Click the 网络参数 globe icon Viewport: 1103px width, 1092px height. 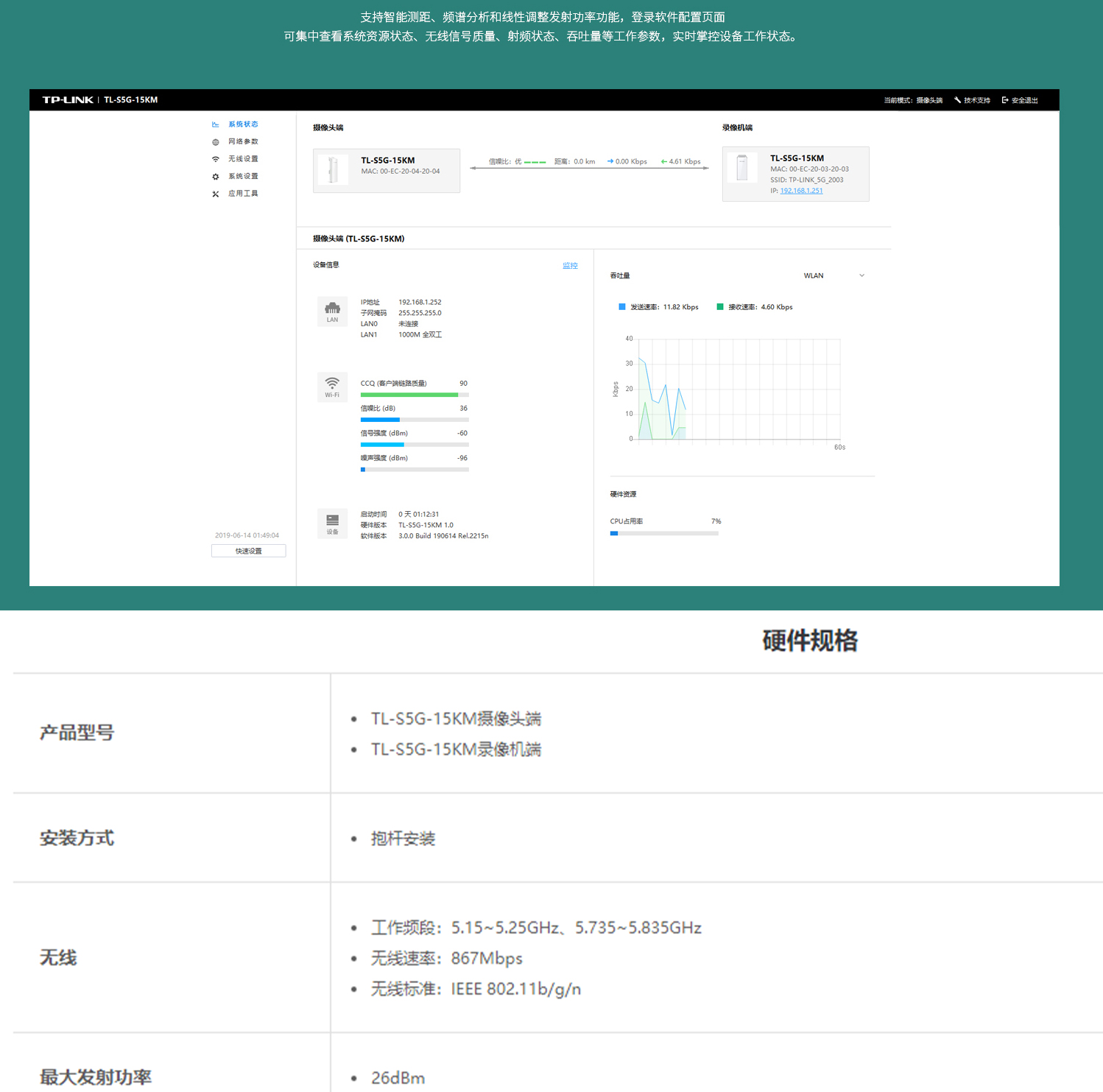click(x=216, y=142)
